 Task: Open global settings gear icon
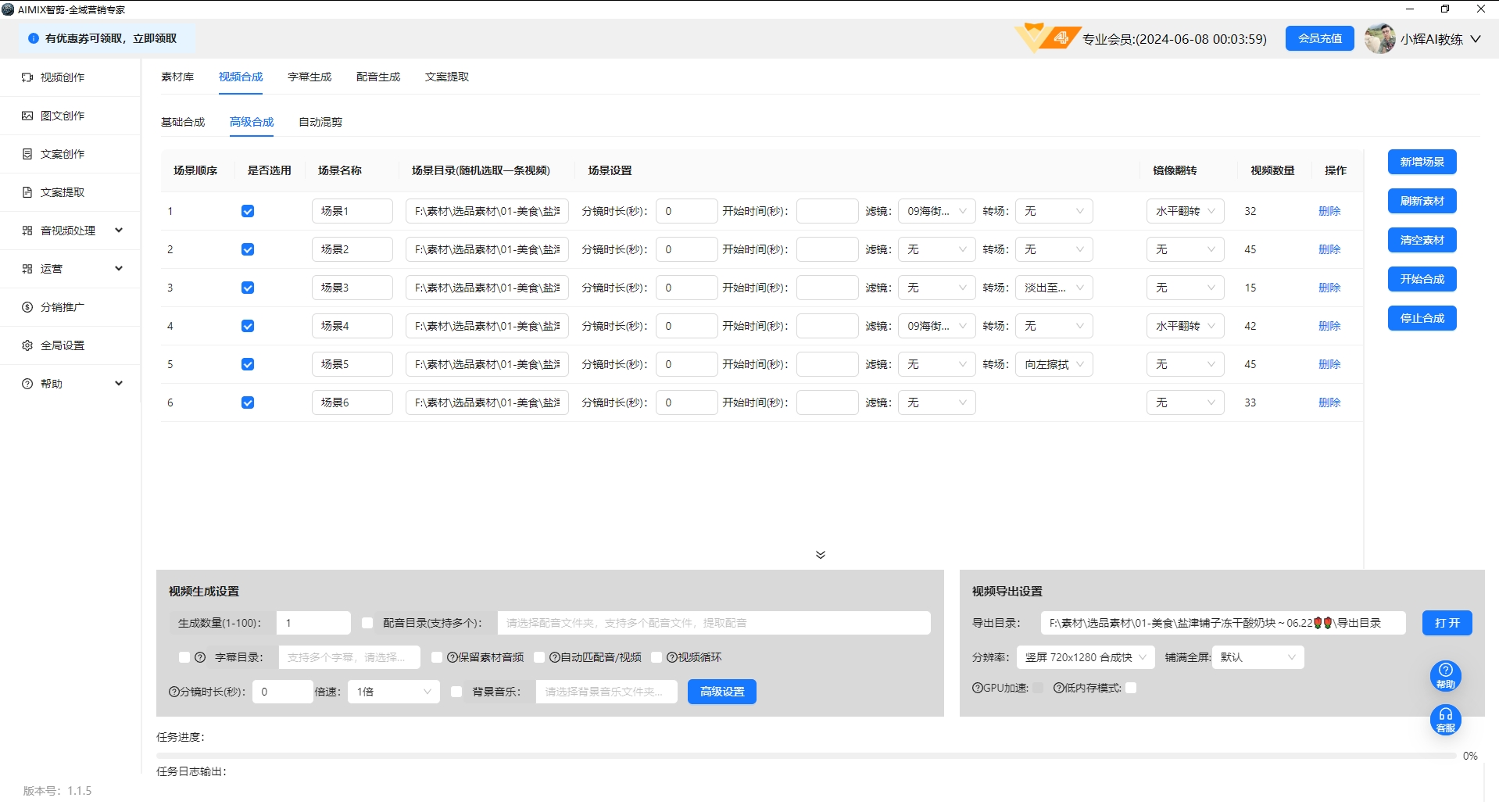coord(27,345)
